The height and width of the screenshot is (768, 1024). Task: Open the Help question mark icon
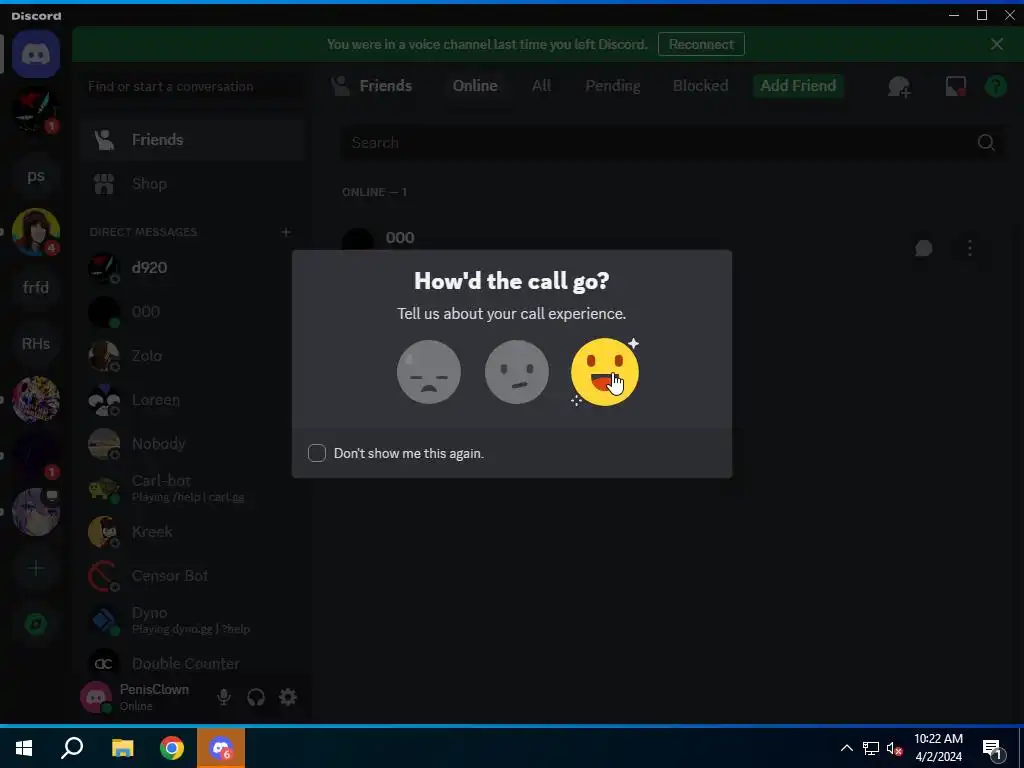[x=996, y=86]
